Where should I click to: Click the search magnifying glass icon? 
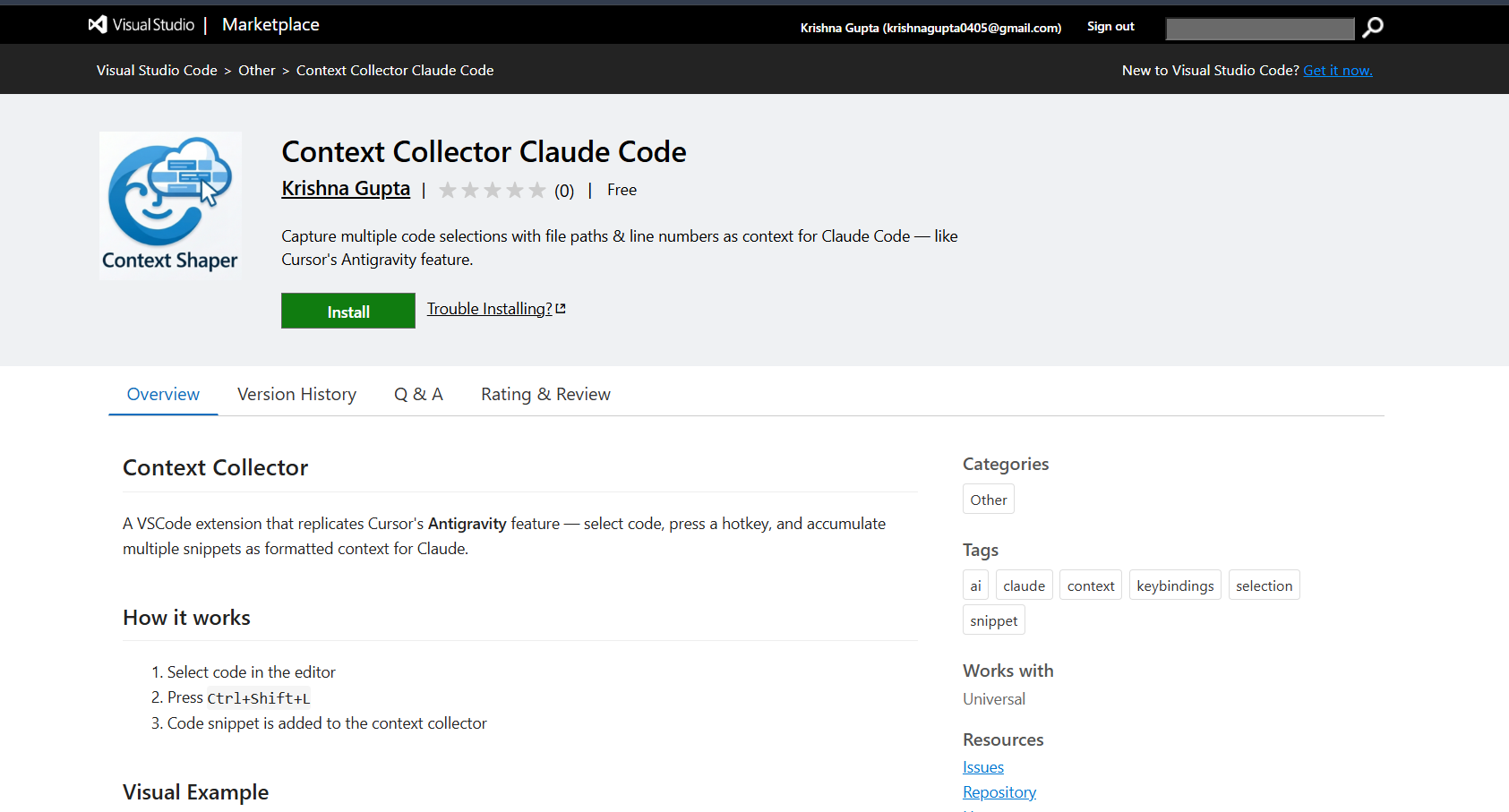(x=1373, y=28)
